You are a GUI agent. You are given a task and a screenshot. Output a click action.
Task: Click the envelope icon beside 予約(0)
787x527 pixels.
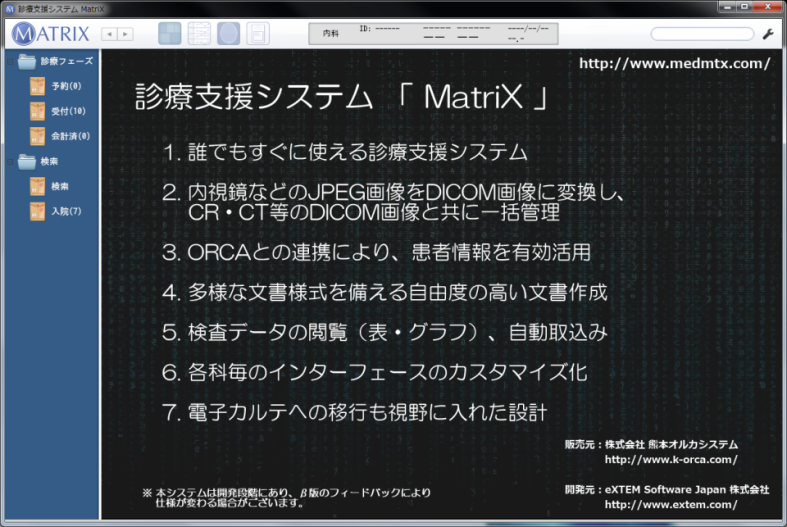pyautogui.click(x=38, y=86)
